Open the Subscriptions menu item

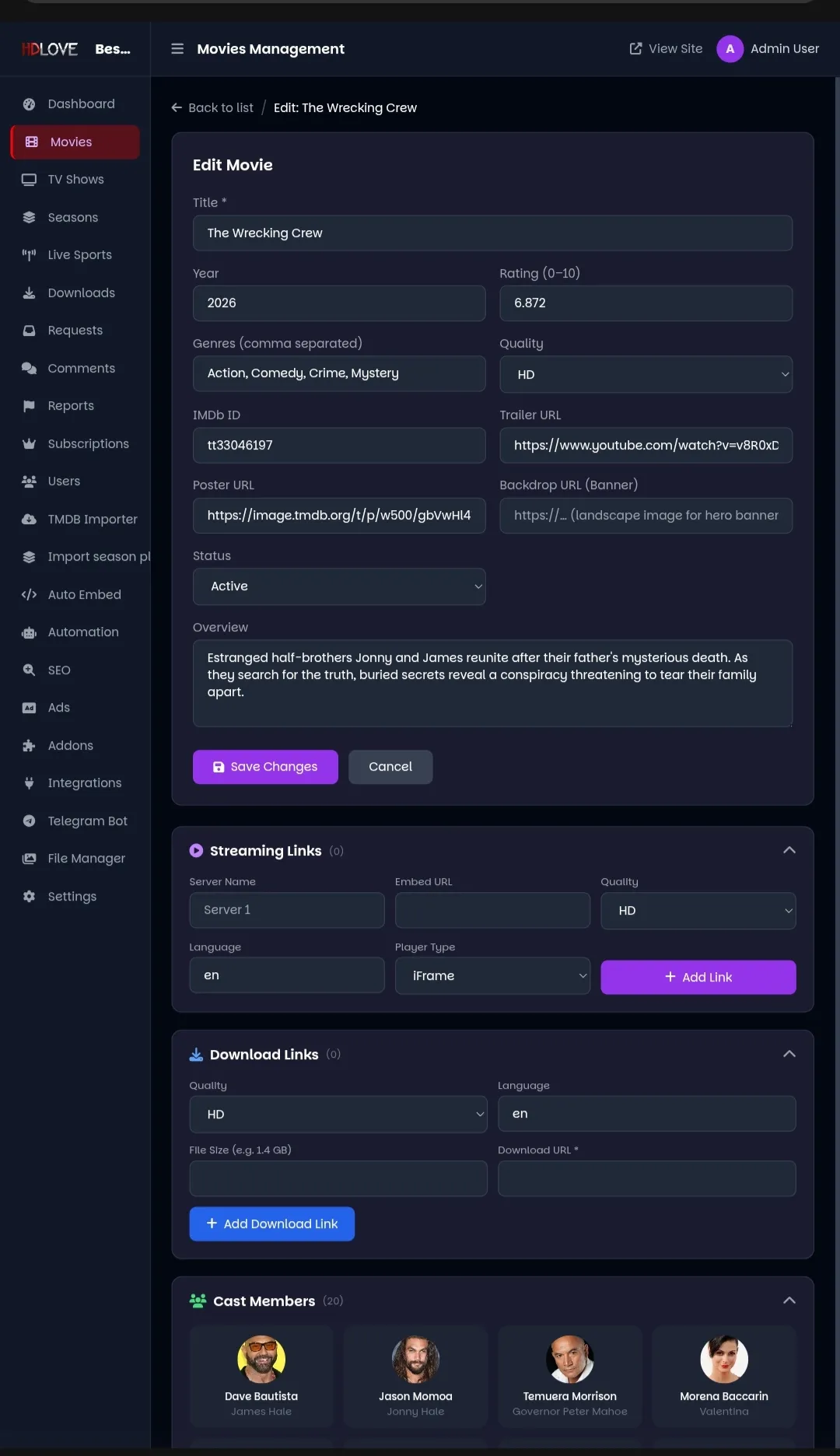point(75,444)
